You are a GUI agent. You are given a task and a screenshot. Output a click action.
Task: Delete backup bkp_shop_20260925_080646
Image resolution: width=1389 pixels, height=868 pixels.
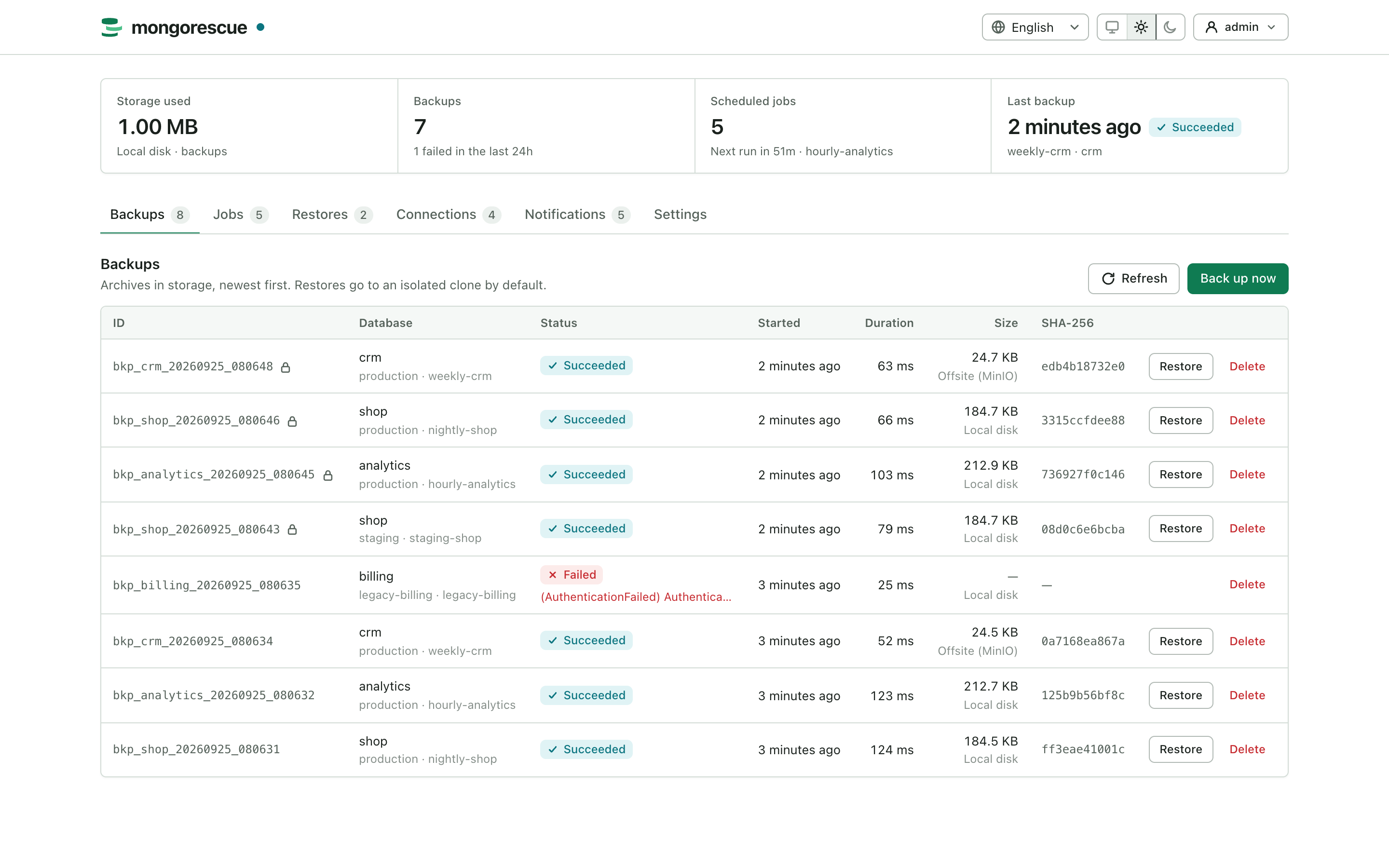pyautogui.click(x=1247, y=420)
